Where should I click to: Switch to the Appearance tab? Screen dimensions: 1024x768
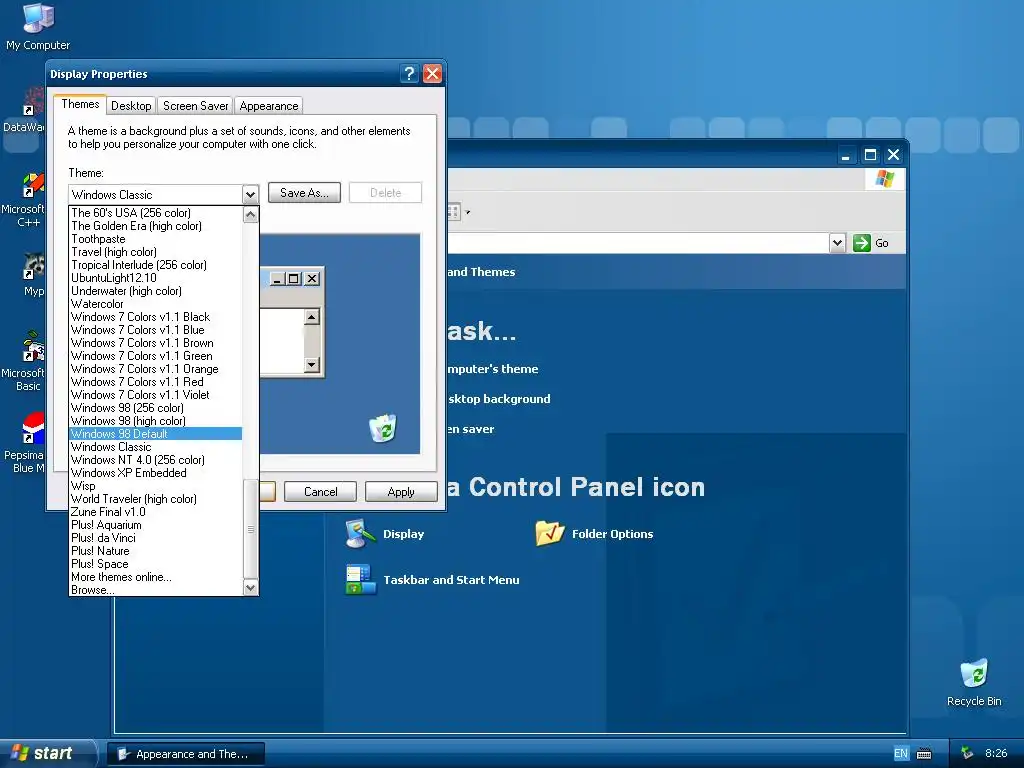tap(268, 106)
